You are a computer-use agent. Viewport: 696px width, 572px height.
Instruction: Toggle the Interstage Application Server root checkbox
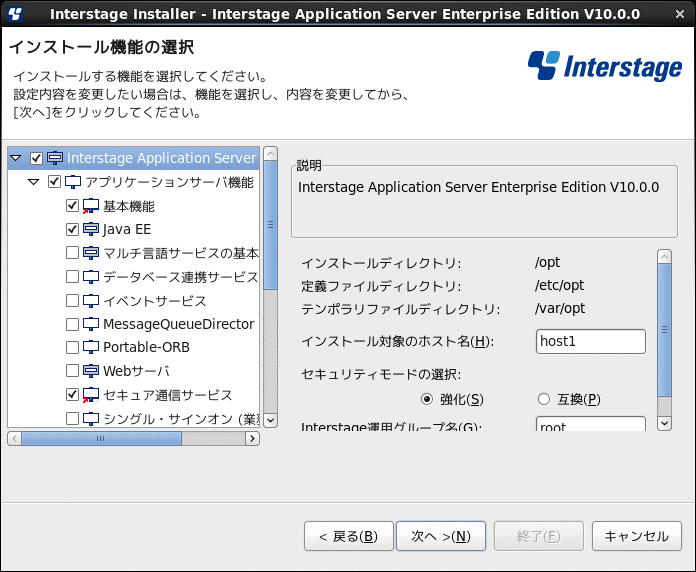[36, 158]
